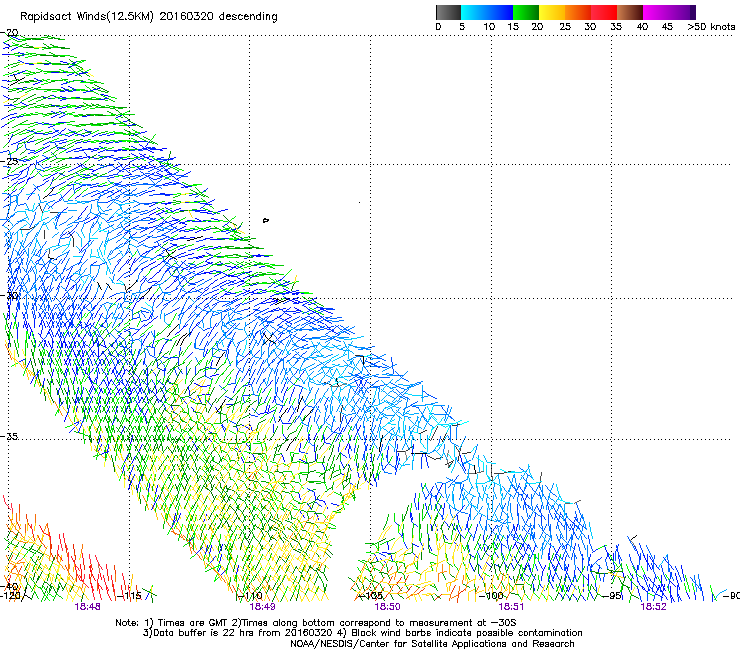Click the '40' label under the color legend

pos(642,27)
